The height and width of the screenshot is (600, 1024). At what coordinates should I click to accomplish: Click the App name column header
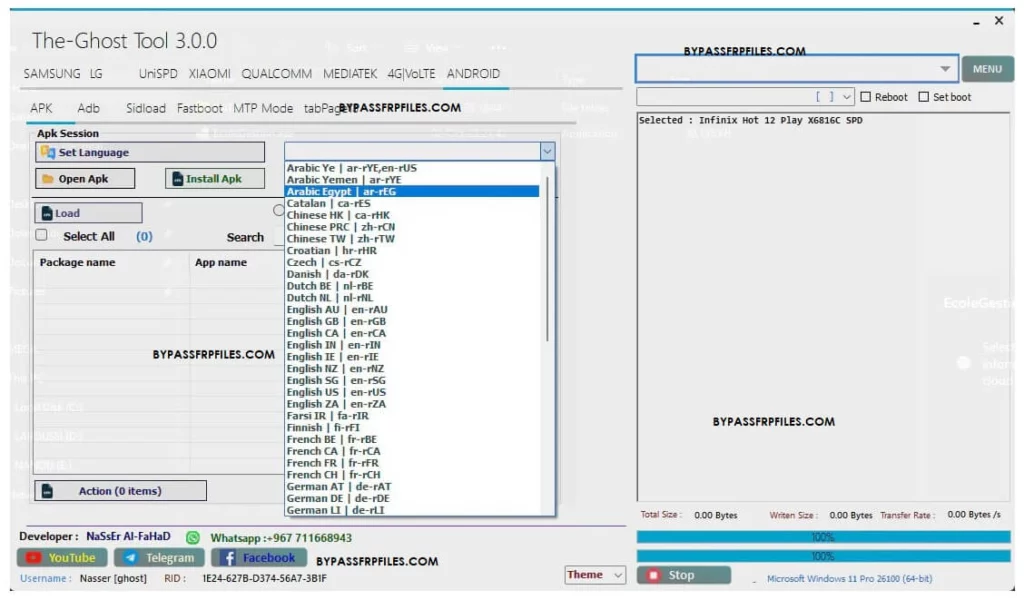pos(221,262)
